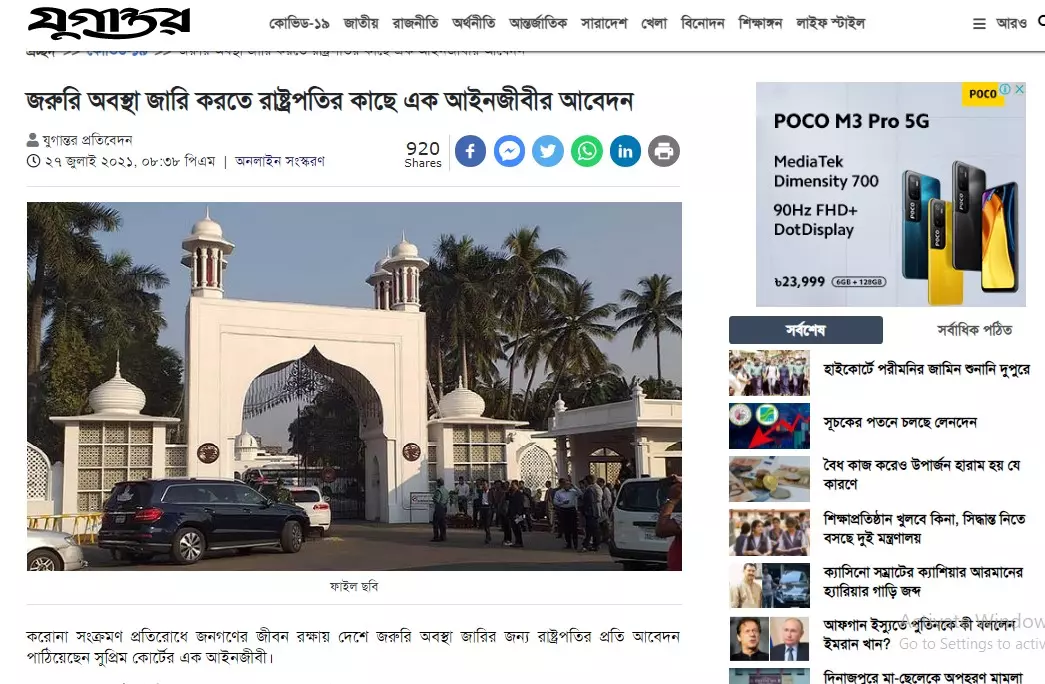Click coins thumbnail for উপার্জন হারাম story
Viewport: 1045px width, 684px height.
click(x=769, y=479)
